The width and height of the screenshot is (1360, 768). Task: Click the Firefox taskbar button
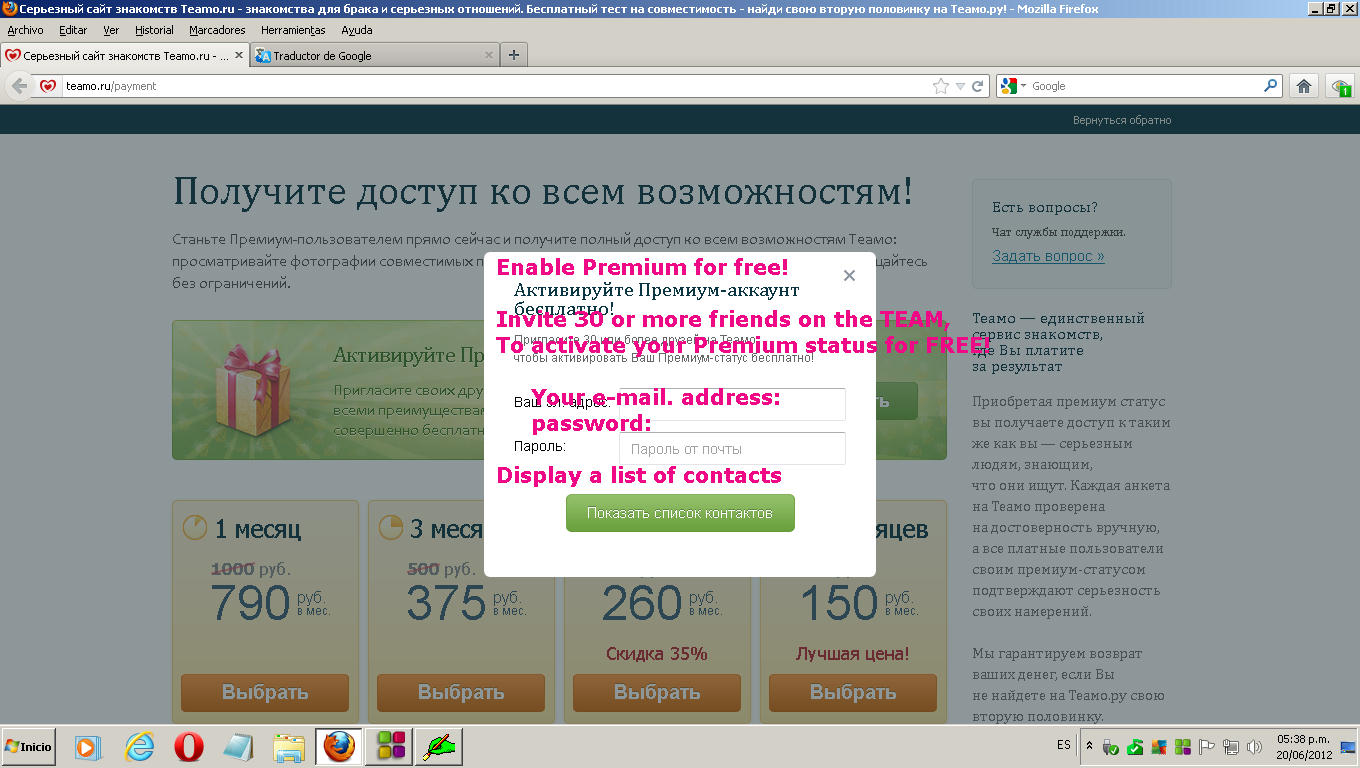pos(339,747)
